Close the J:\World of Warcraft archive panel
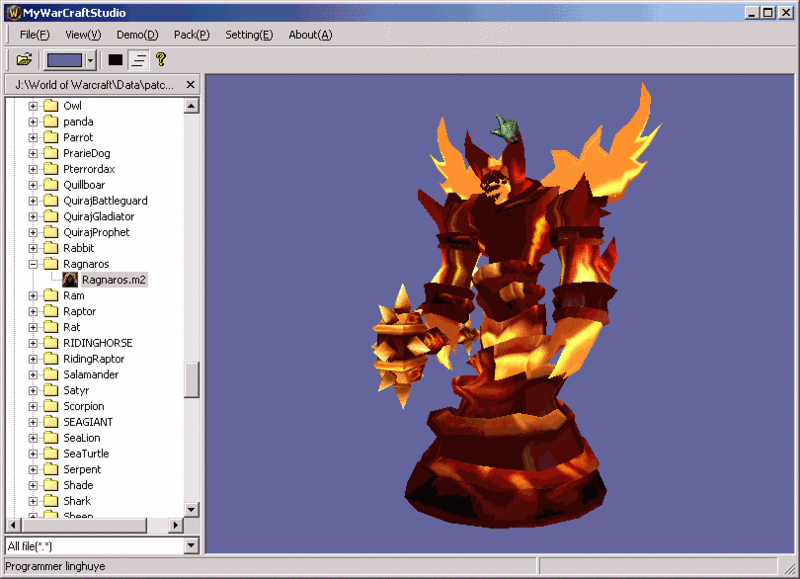Viewport: 800px width, 579px height. click(x=190, y=85)
